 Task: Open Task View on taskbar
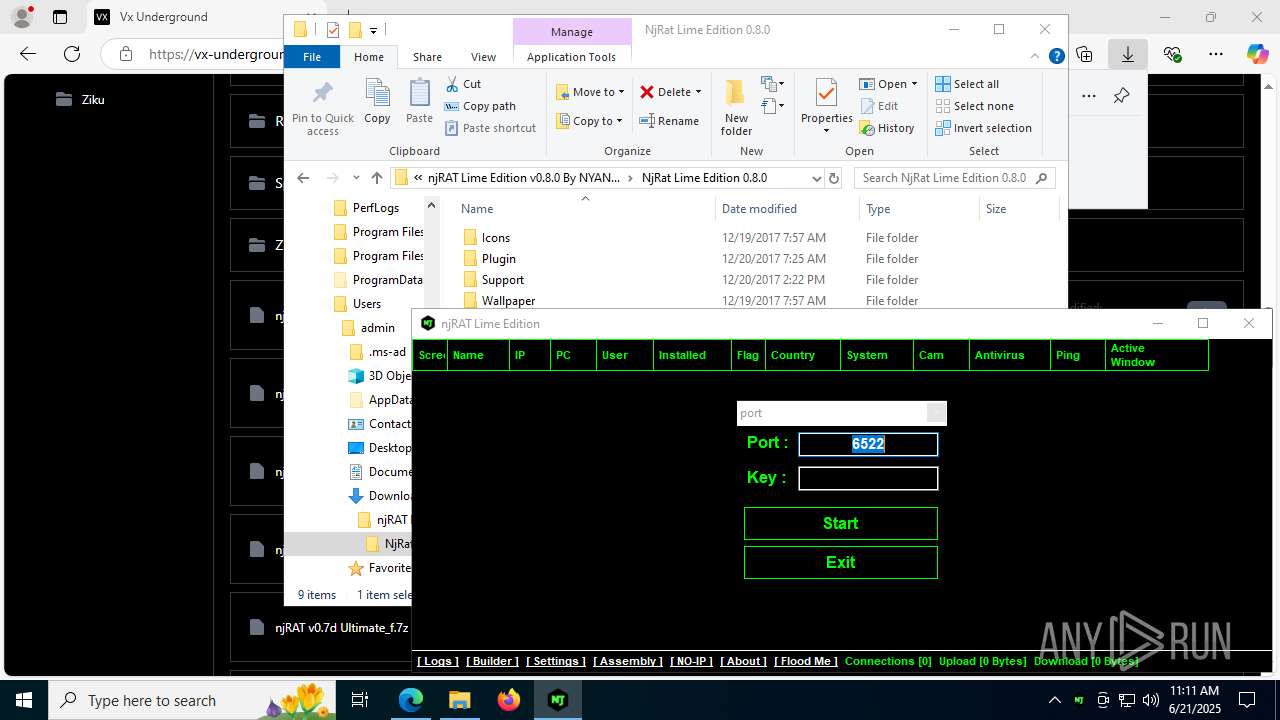361,700
